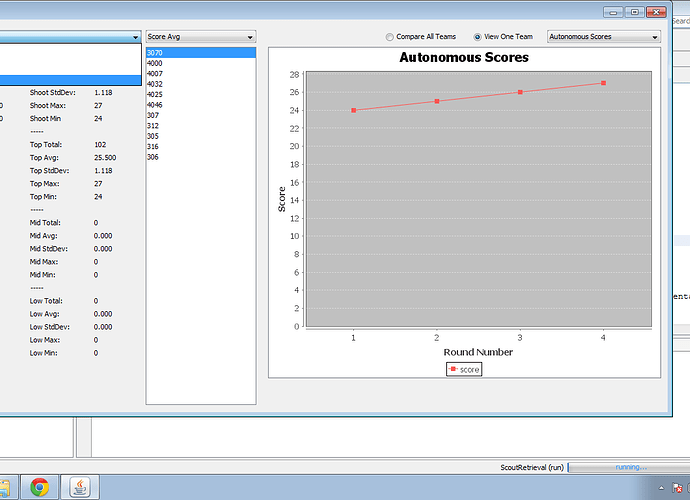Click the round 2 data point
690x500 pixels.
[437, 101]
